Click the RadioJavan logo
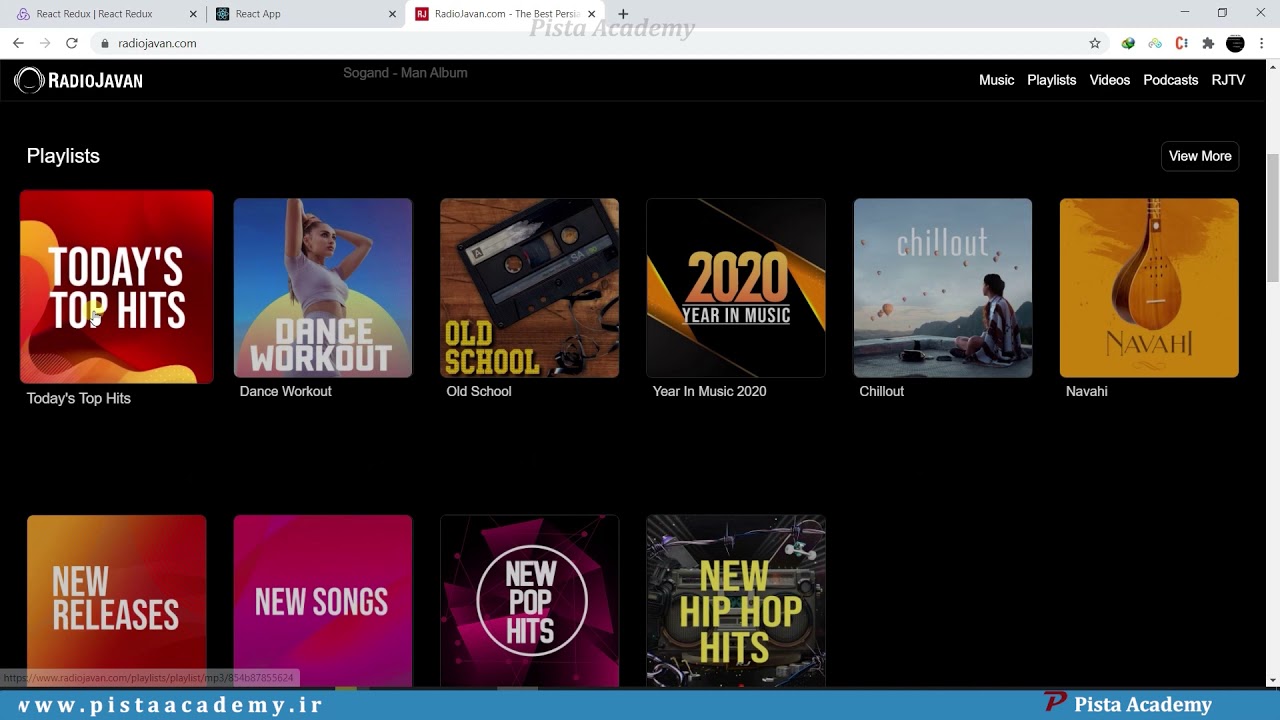This screenshot has width=1280, height=720. click(x=79, y=81)
